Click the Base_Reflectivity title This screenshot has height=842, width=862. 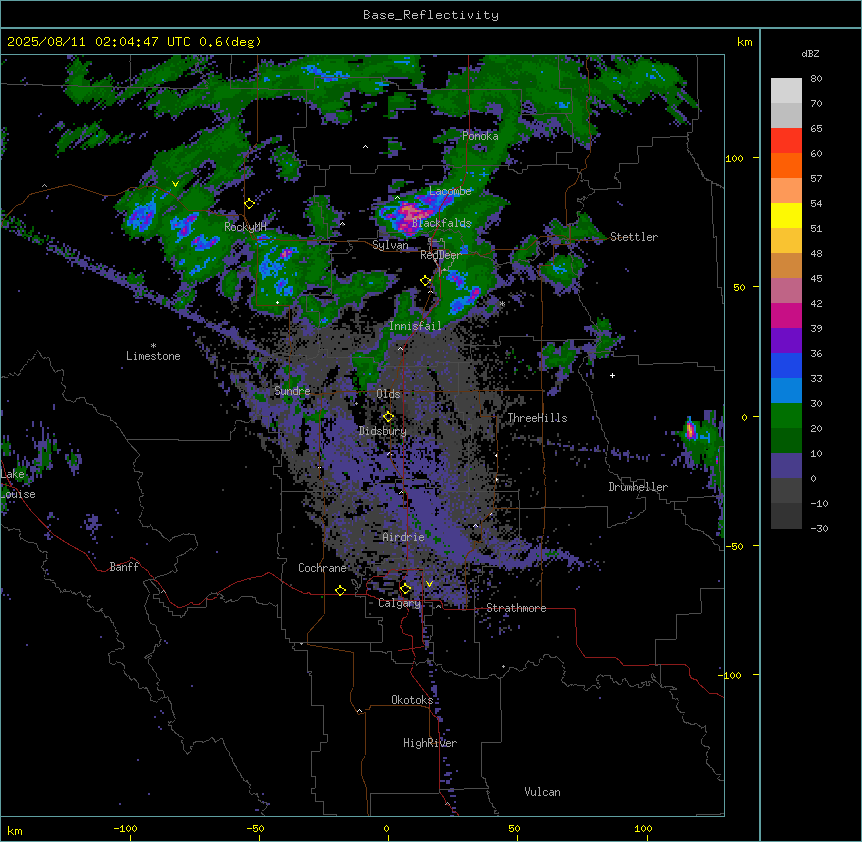(x=431, y=15)
